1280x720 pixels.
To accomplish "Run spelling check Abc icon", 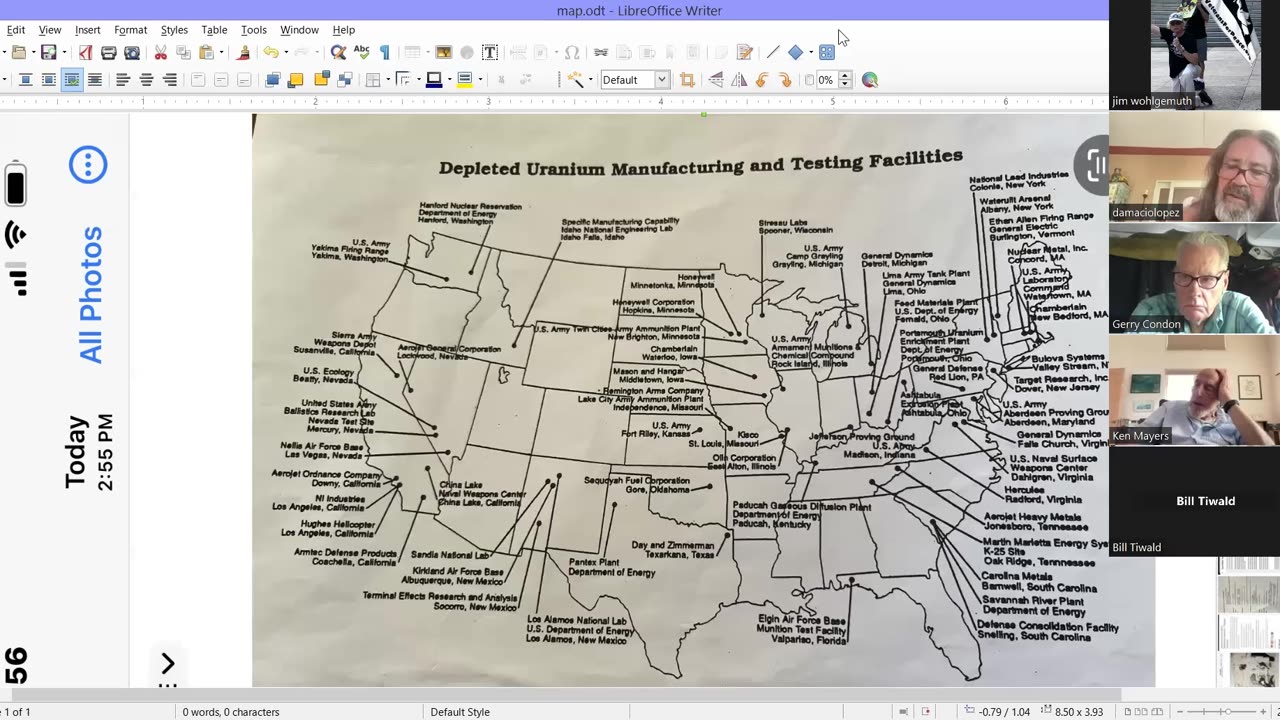I will (x=361, y=53).
